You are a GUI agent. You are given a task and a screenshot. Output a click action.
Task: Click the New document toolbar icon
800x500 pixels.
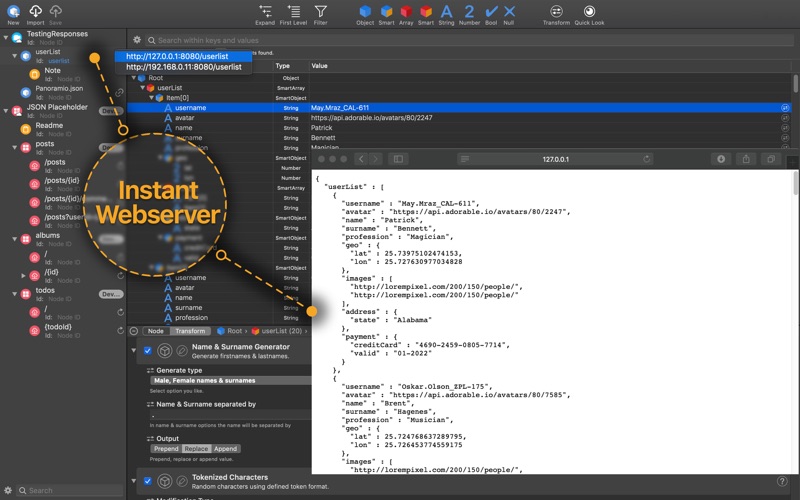click(x=13, y=10)
